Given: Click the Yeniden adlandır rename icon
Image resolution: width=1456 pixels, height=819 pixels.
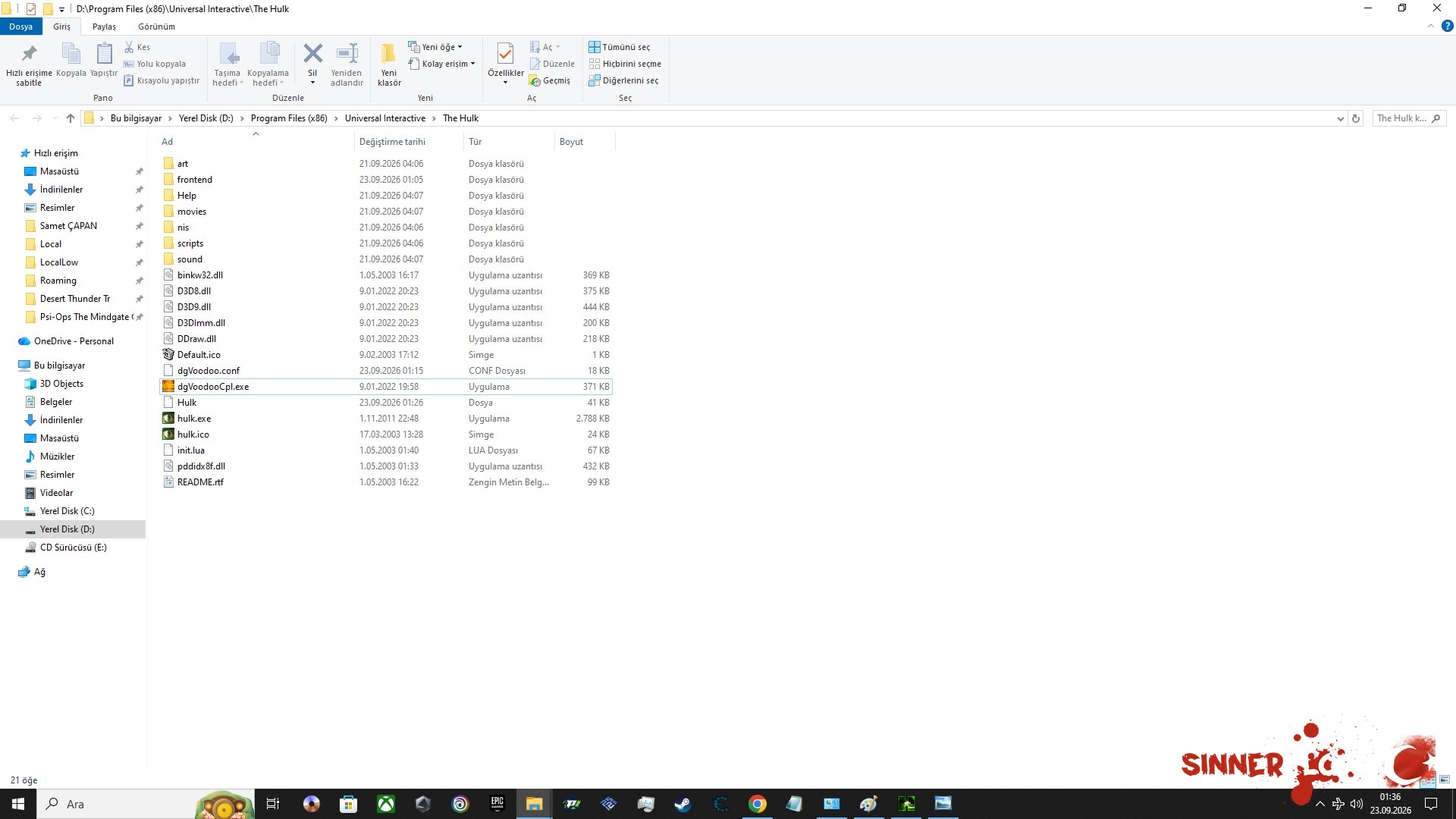Looking at the screenshot, I should [x=347, y=55].
